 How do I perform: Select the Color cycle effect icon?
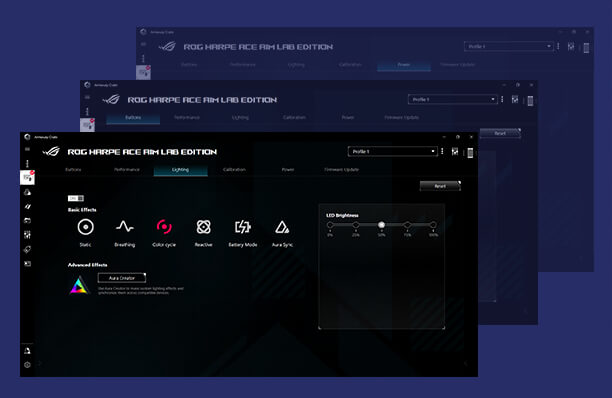[x=164, y=227]
